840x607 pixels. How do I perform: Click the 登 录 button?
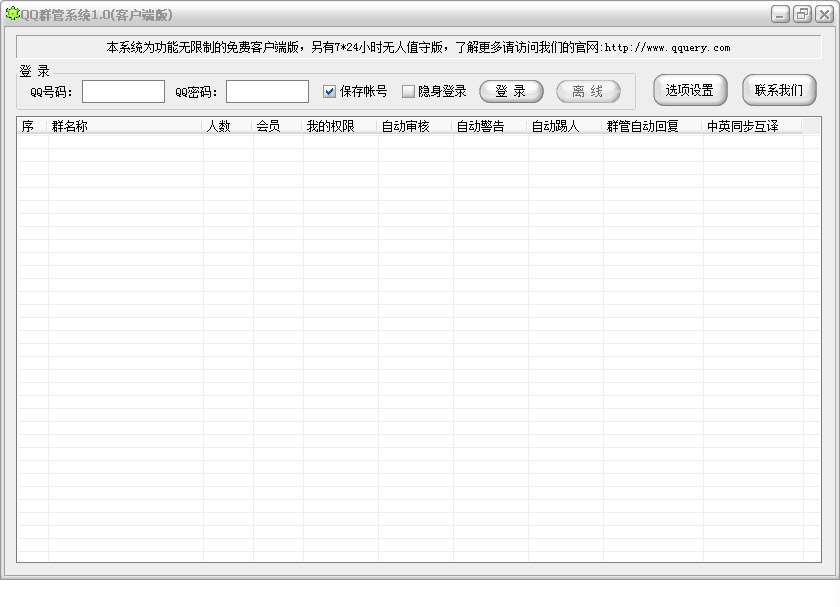(511, 92)
